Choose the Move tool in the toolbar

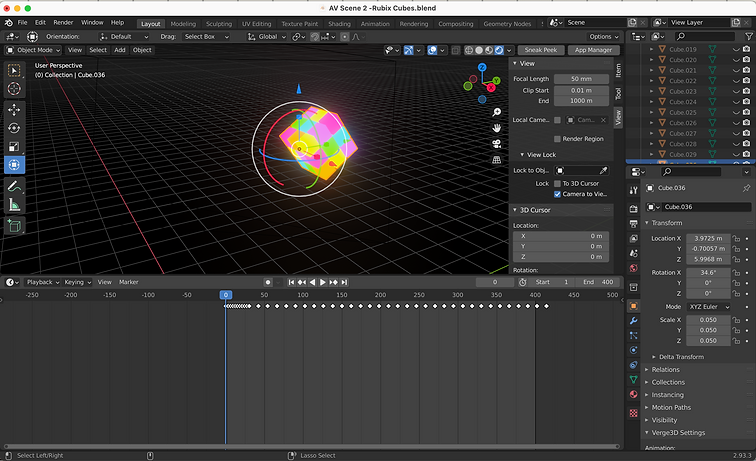click(x=14, y=109)
